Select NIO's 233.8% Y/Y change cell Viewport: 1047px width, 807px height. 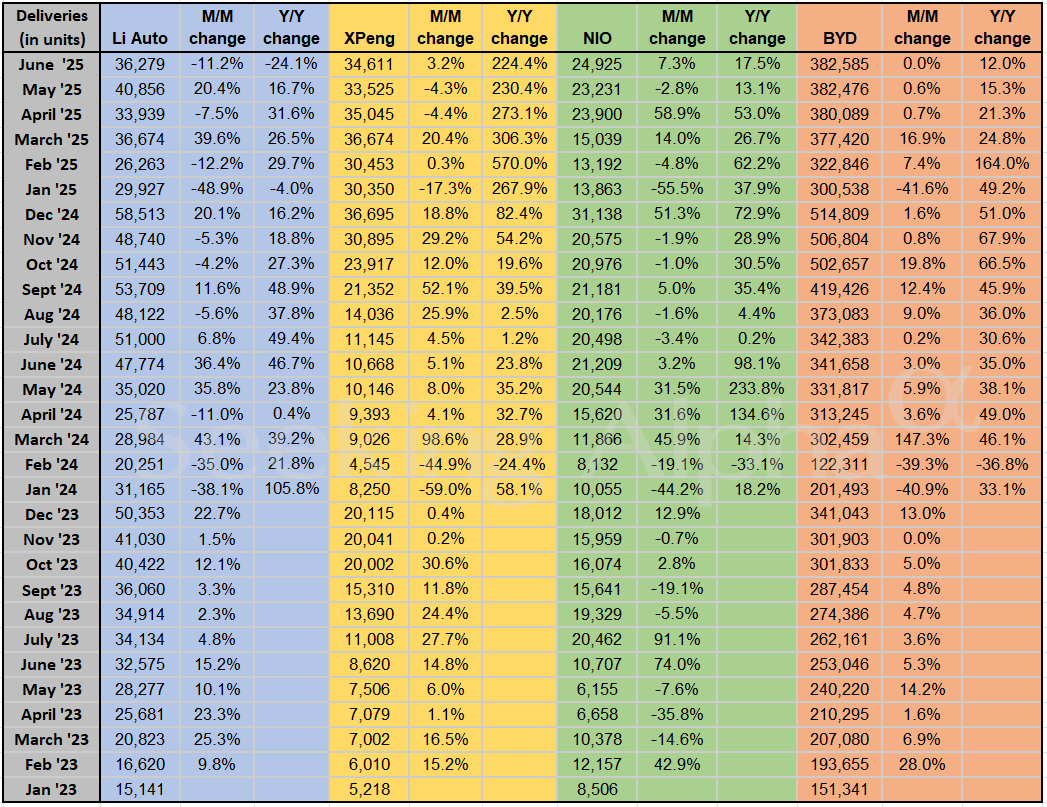757,389
